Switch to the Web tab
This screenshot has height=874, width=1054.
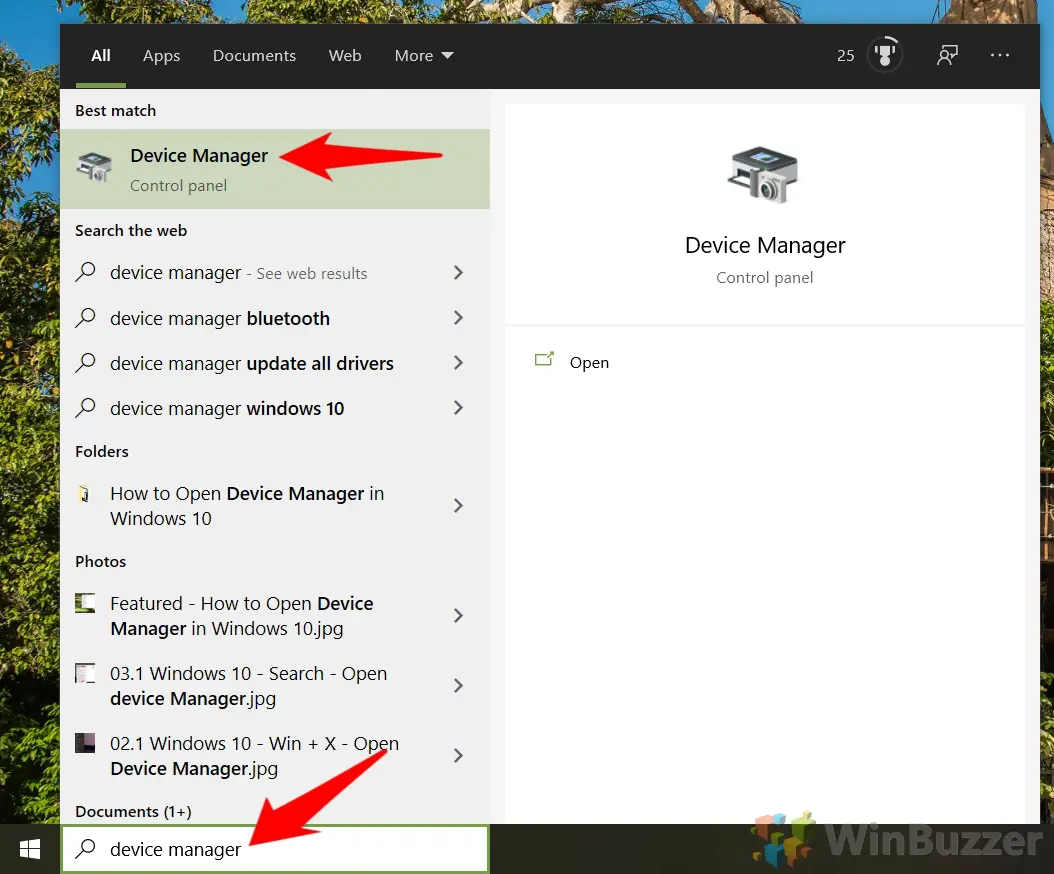click(x=345, y=56)
